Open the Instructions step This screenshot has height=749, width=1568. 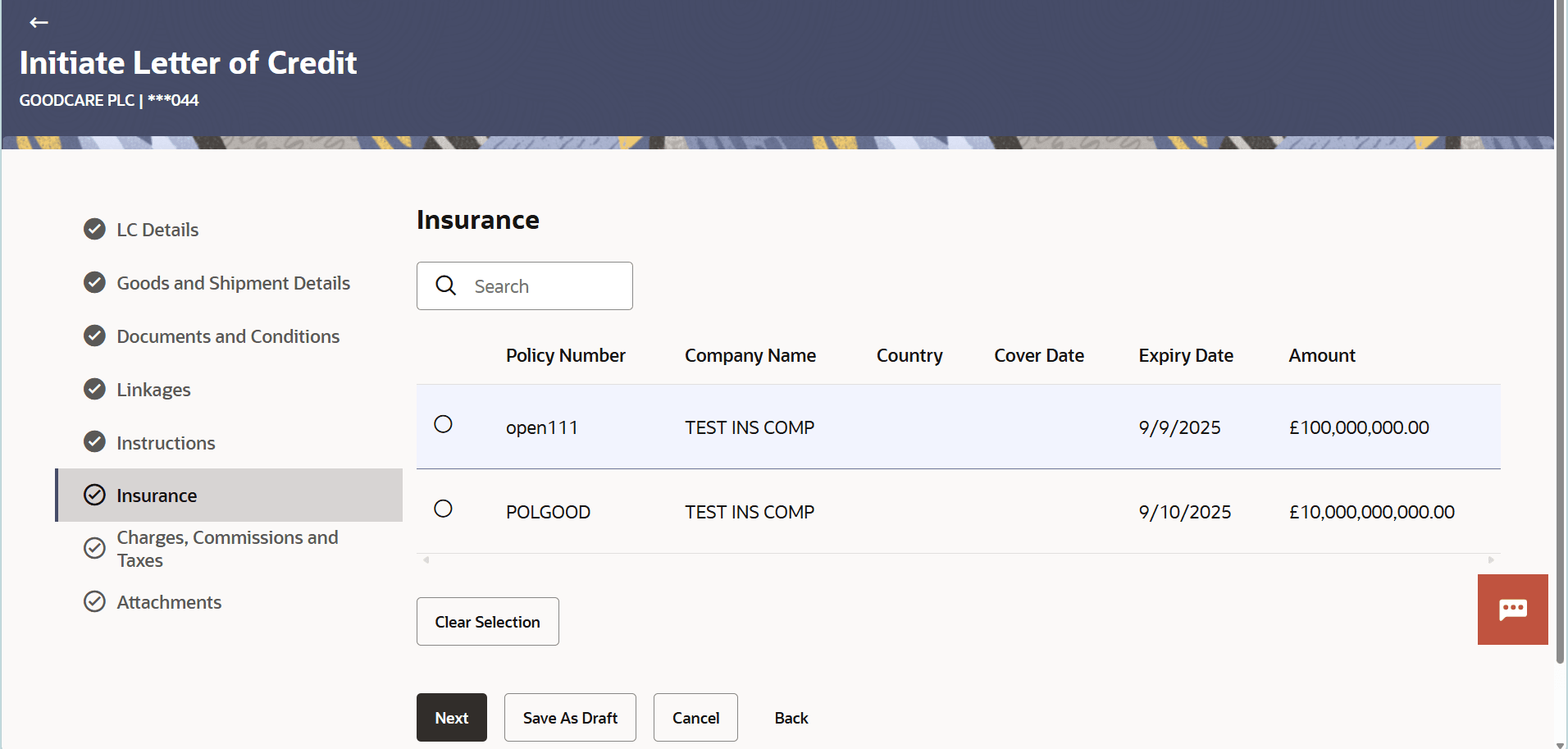166,443
